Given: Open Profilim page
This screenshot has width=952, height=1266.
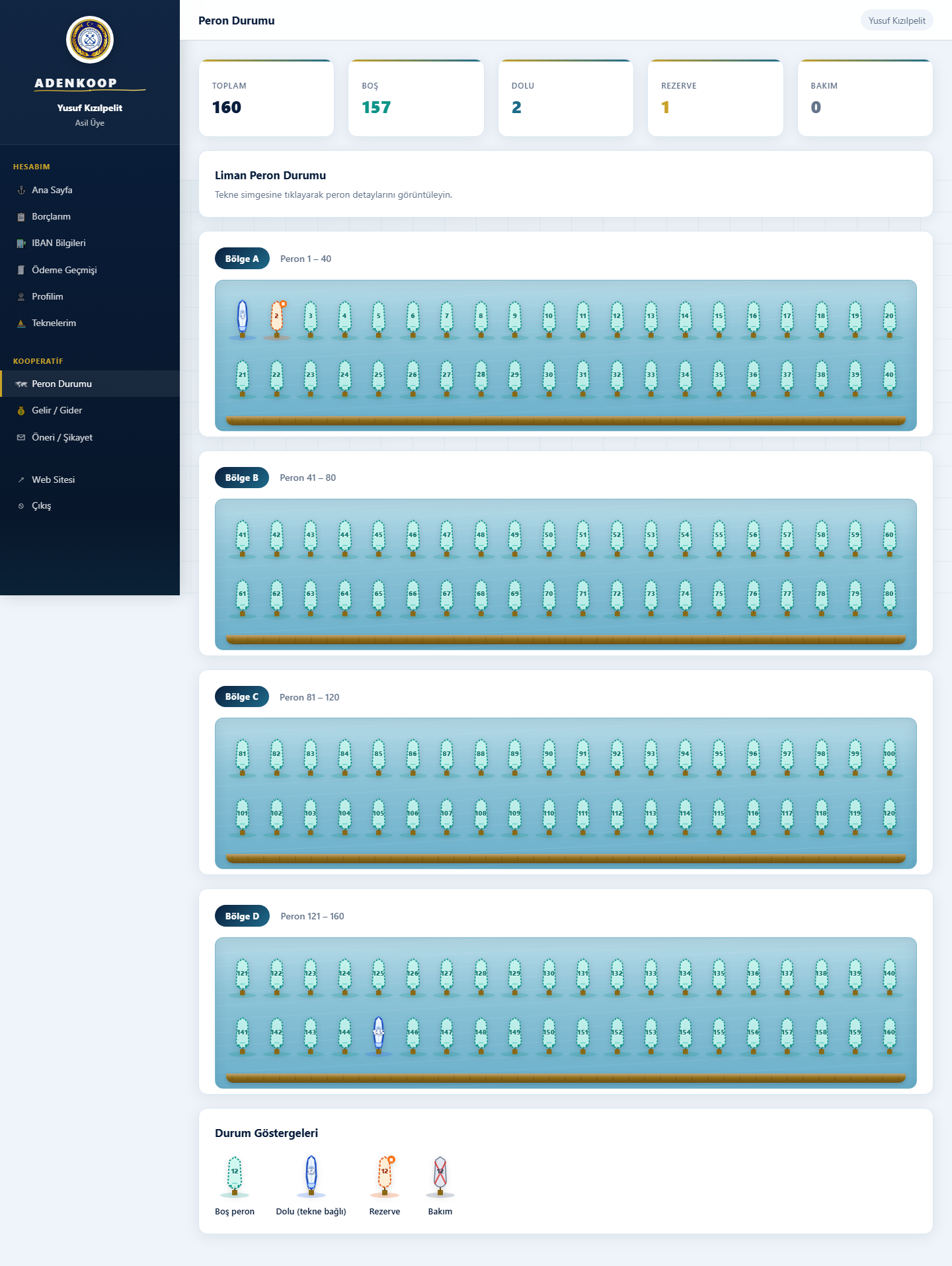Looking at the screenshot, I should coord(90,296).
